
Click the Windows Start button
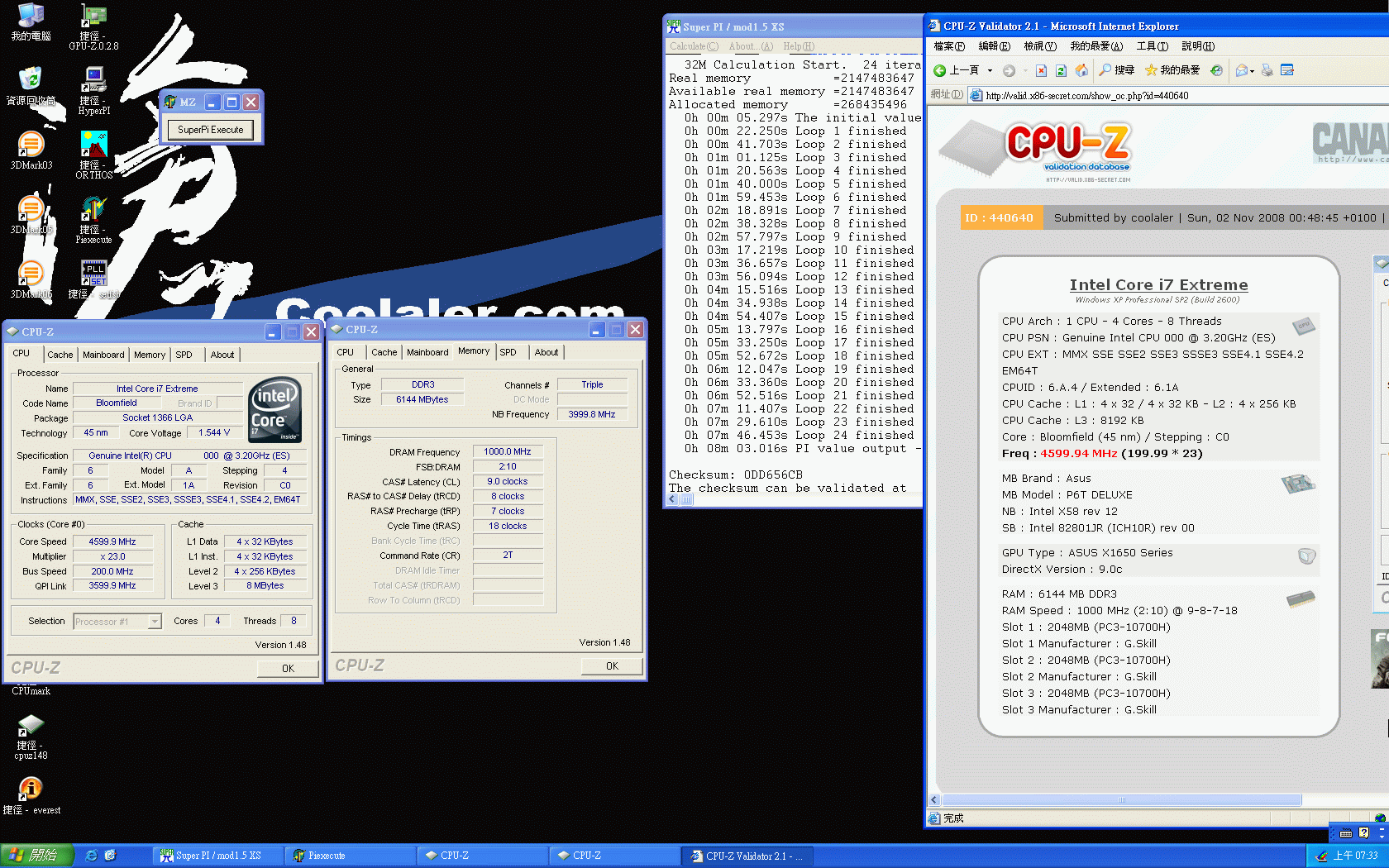pyautogui.click(x=37, y=856)
